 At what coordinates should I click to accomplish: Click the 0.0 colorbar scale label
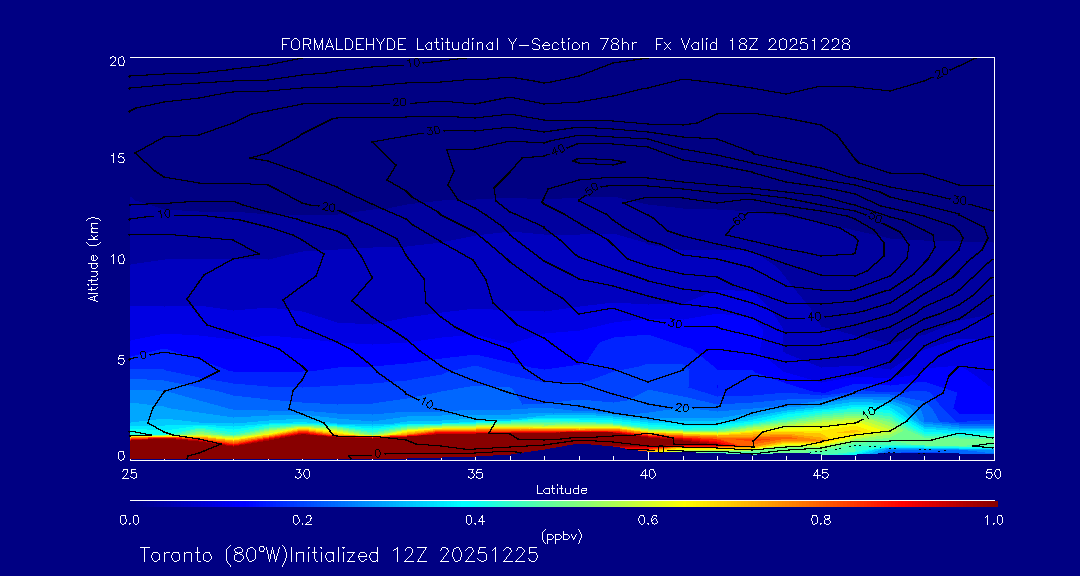click(129, 520)
